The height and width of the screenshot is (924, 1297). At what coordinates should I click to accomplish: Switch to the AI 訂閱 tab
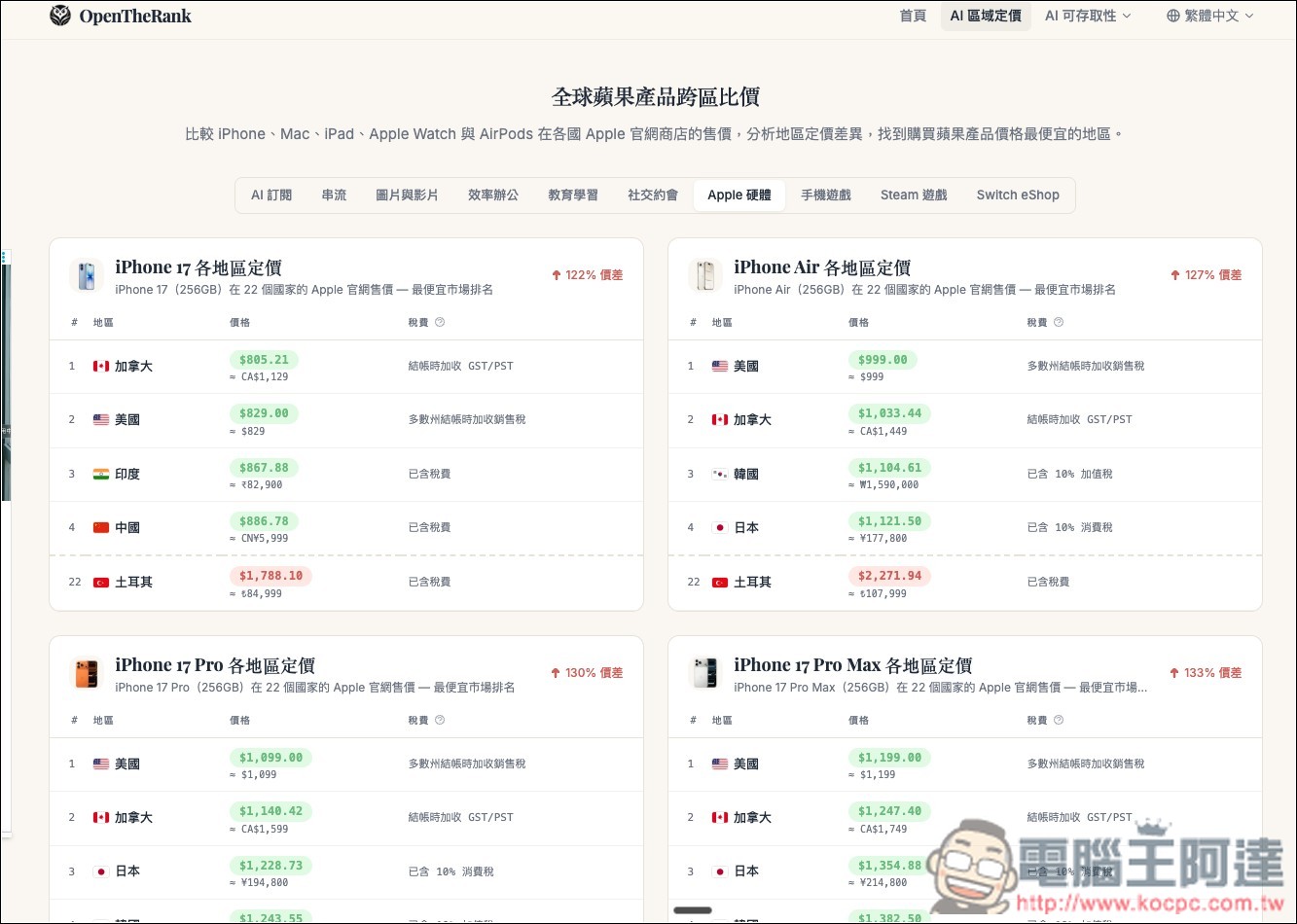coord(271,195)
